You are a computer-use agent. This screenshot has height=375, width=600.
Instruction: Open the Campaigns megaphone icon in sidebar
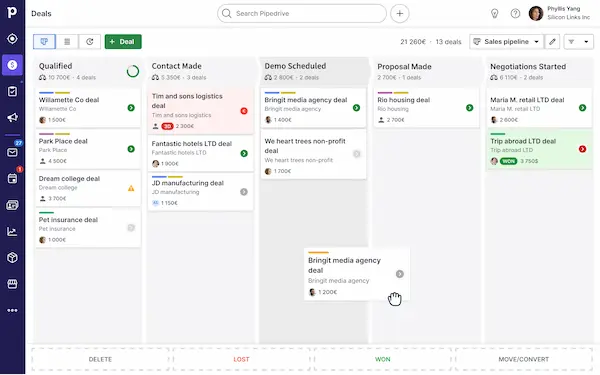click(x=12, y=117)
